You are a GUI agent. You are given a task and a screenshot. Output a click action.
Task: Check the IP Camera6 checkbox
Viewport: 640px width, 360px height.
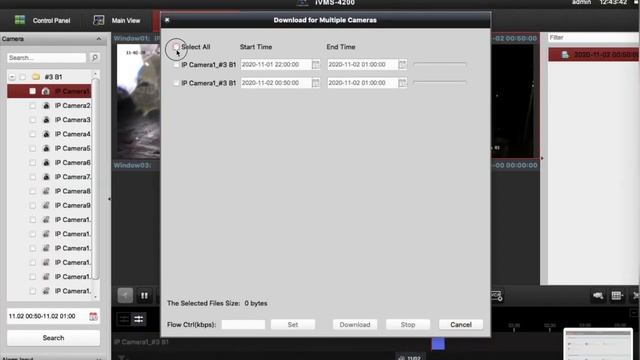pos(33,163)
